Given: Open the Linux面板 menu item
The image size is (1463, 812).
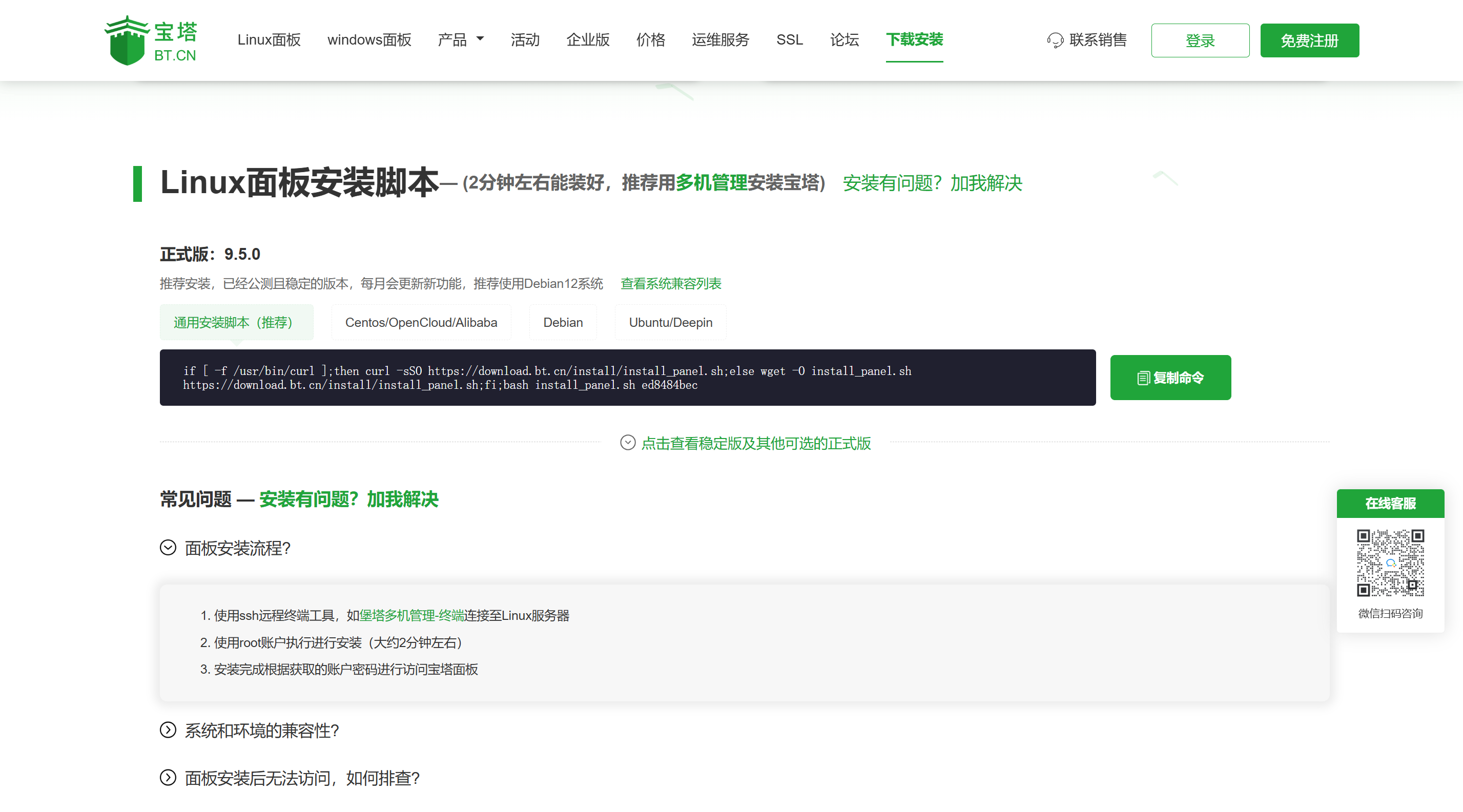Looking at the screenshot, I should (269, 40).
